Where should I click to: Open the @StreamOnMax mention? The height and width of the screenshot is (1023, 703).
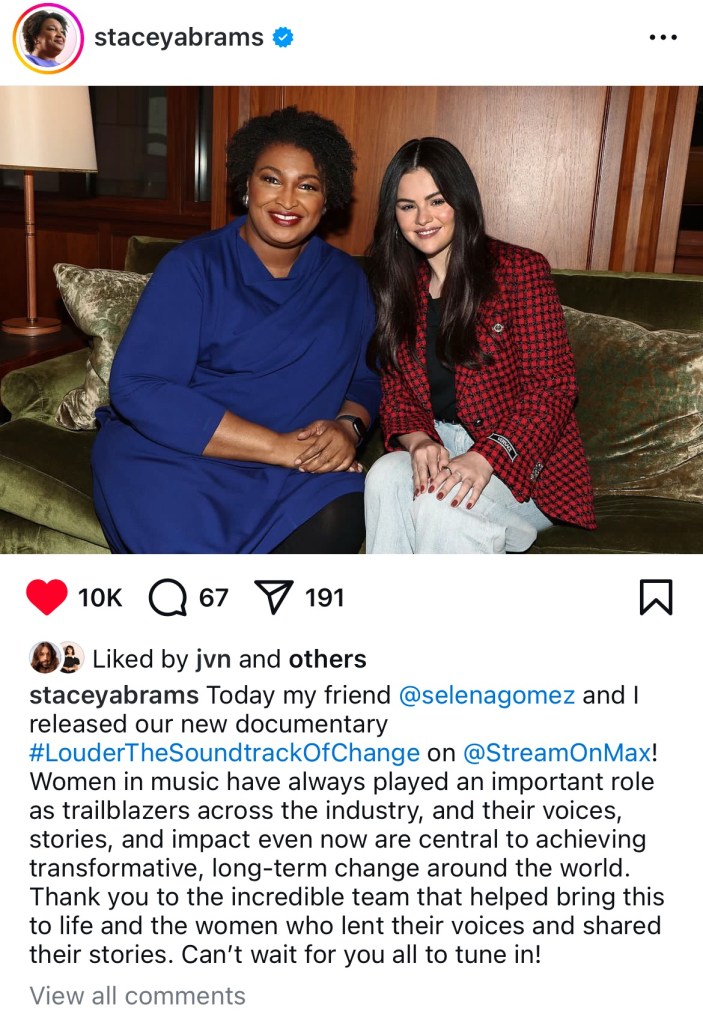tap(557, 753)
